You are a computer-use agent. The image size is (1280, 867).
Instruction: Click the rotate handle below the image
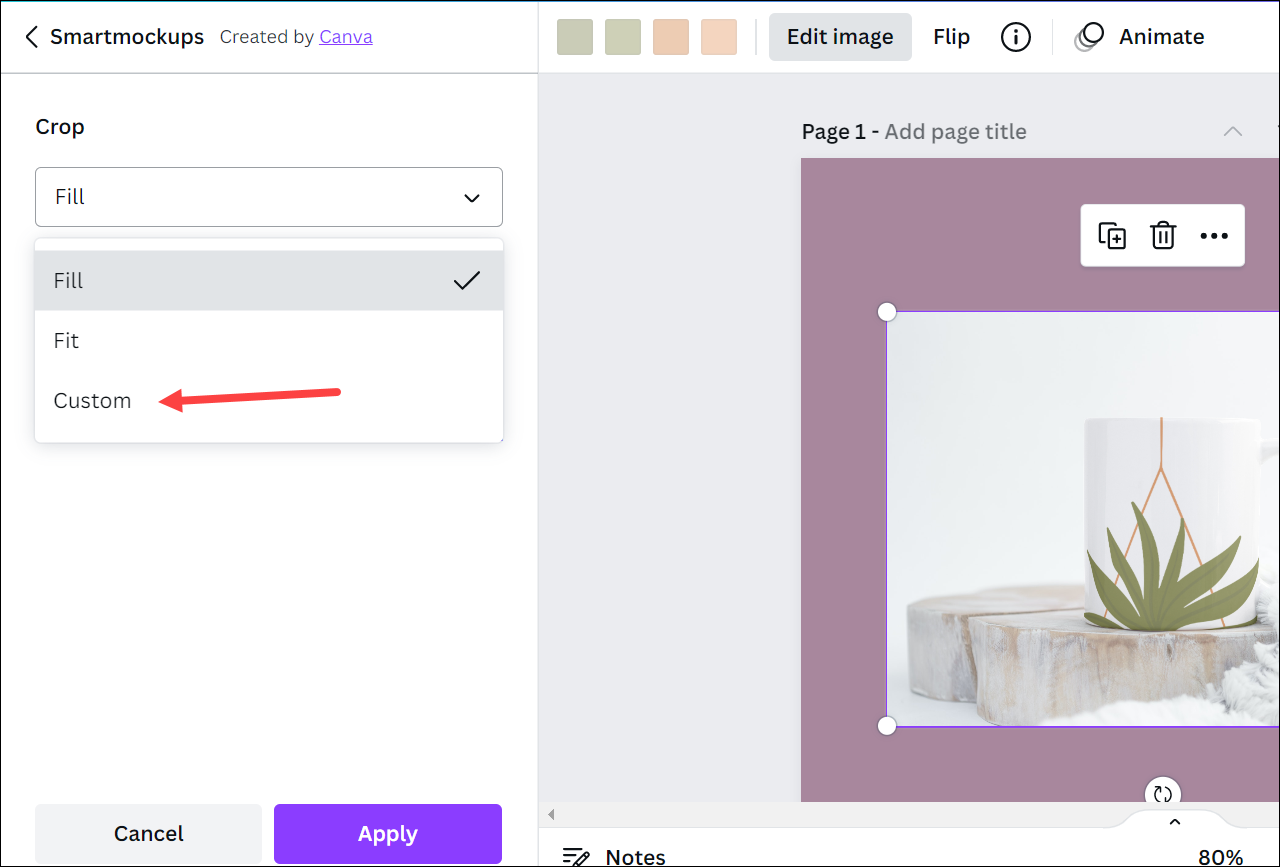point(1162,793)
